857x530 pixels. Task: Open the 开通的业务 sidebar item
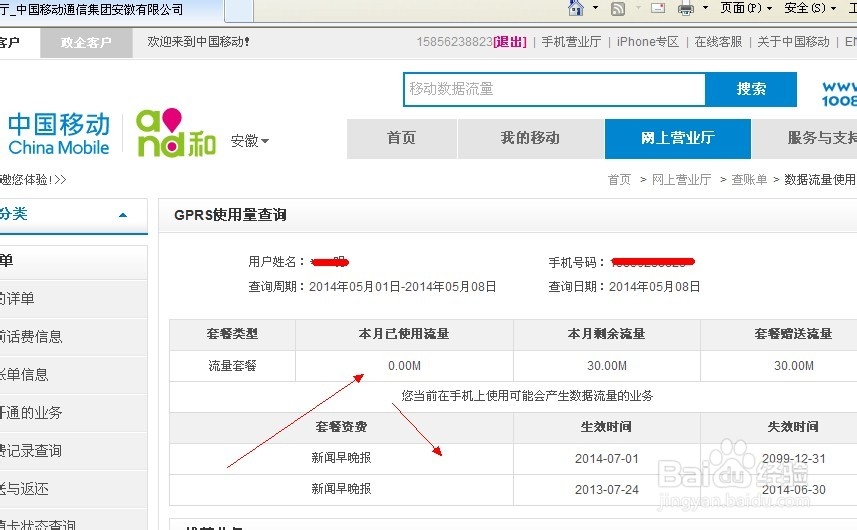73,413
